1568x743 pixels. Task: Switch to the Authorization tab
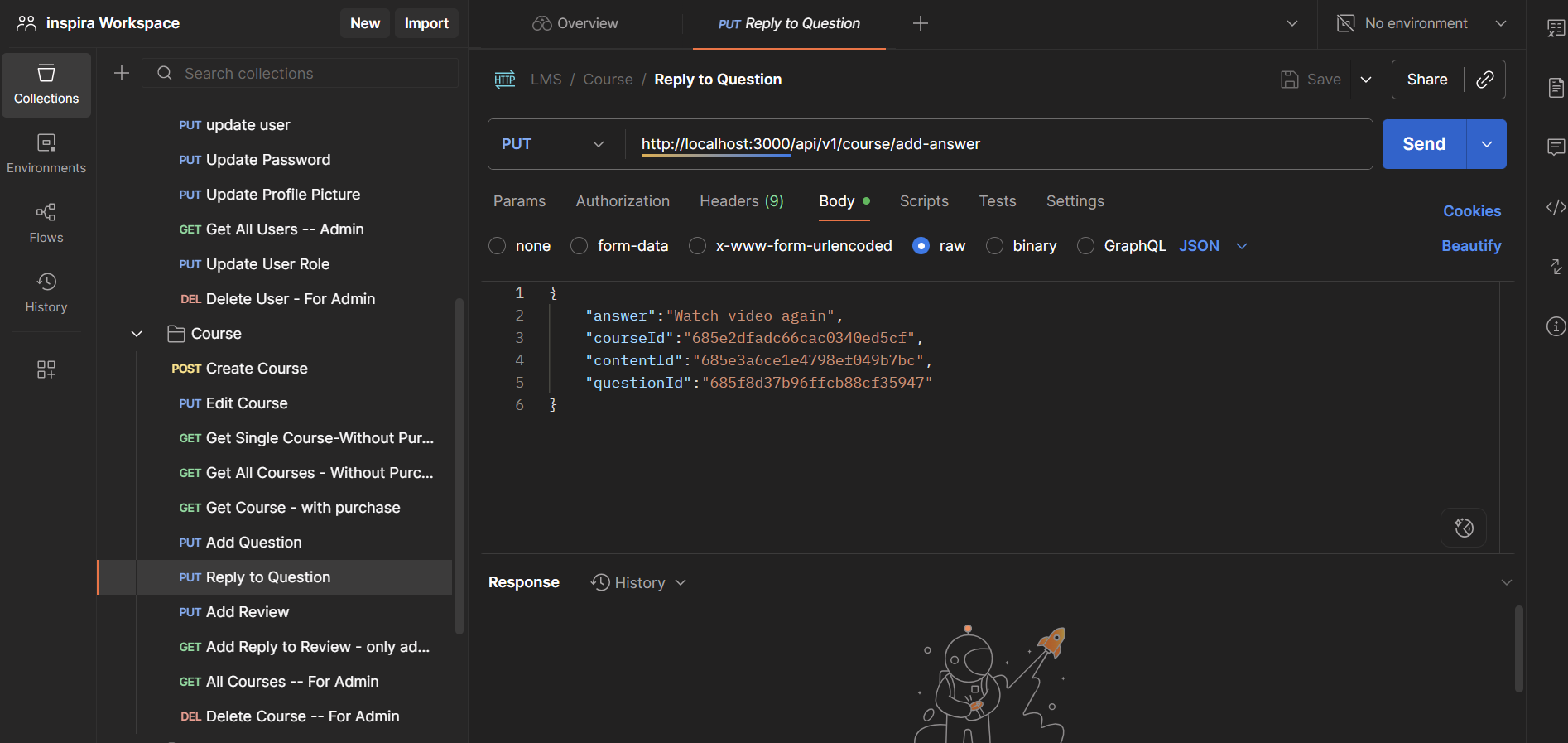pyautogui.click(x=623, y=201)
